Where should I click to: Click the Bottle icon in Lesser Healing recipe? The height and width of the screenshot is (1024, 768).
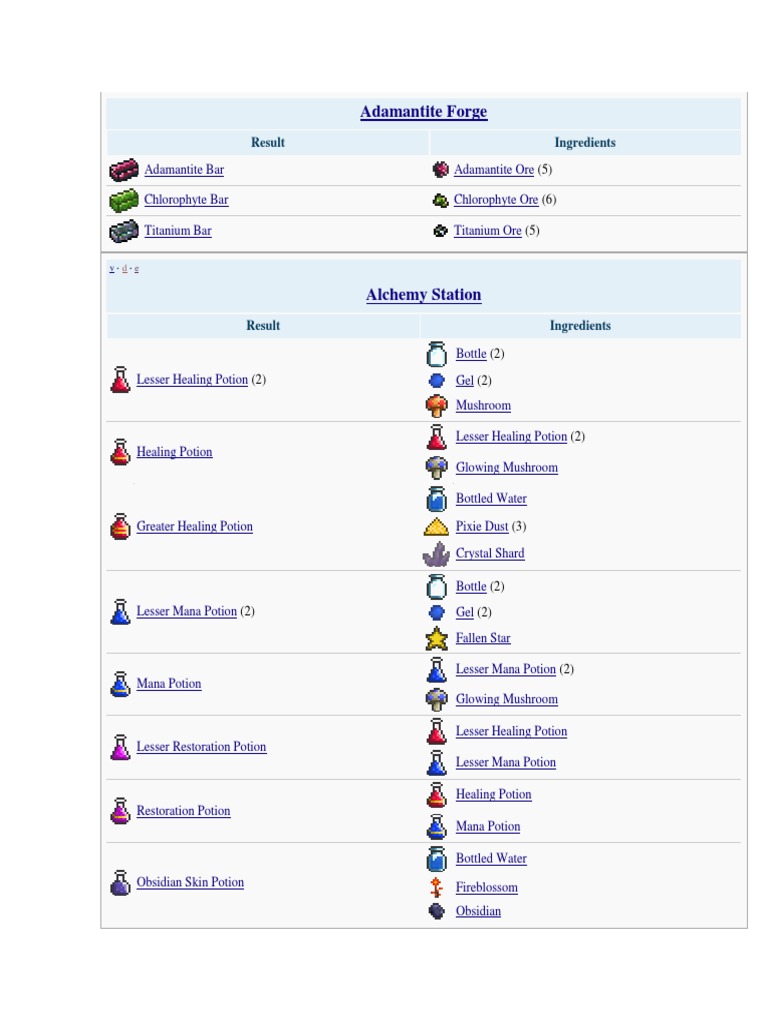(x=436, y=354)
